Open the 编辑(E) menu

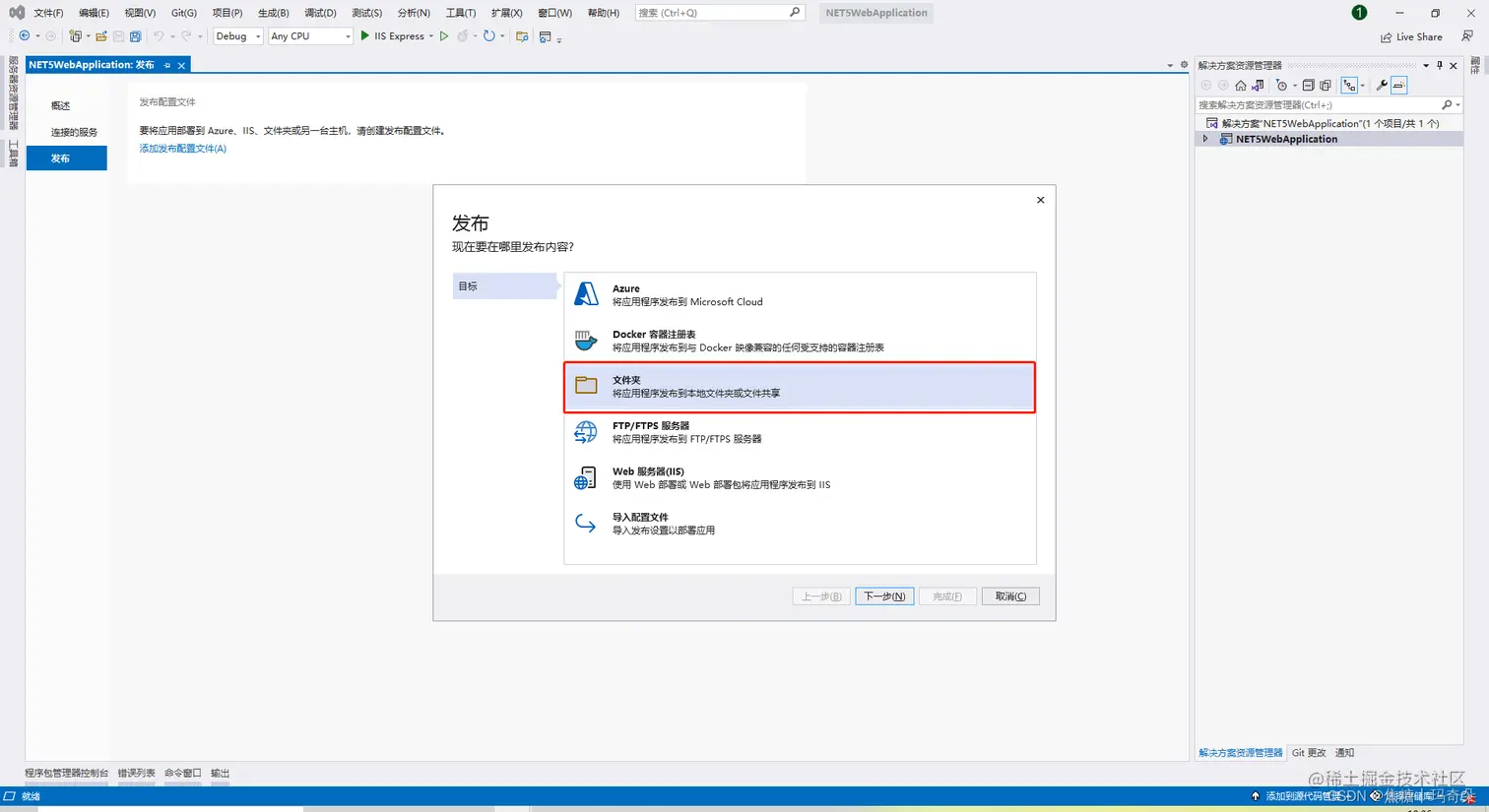[x=94, y=13]
